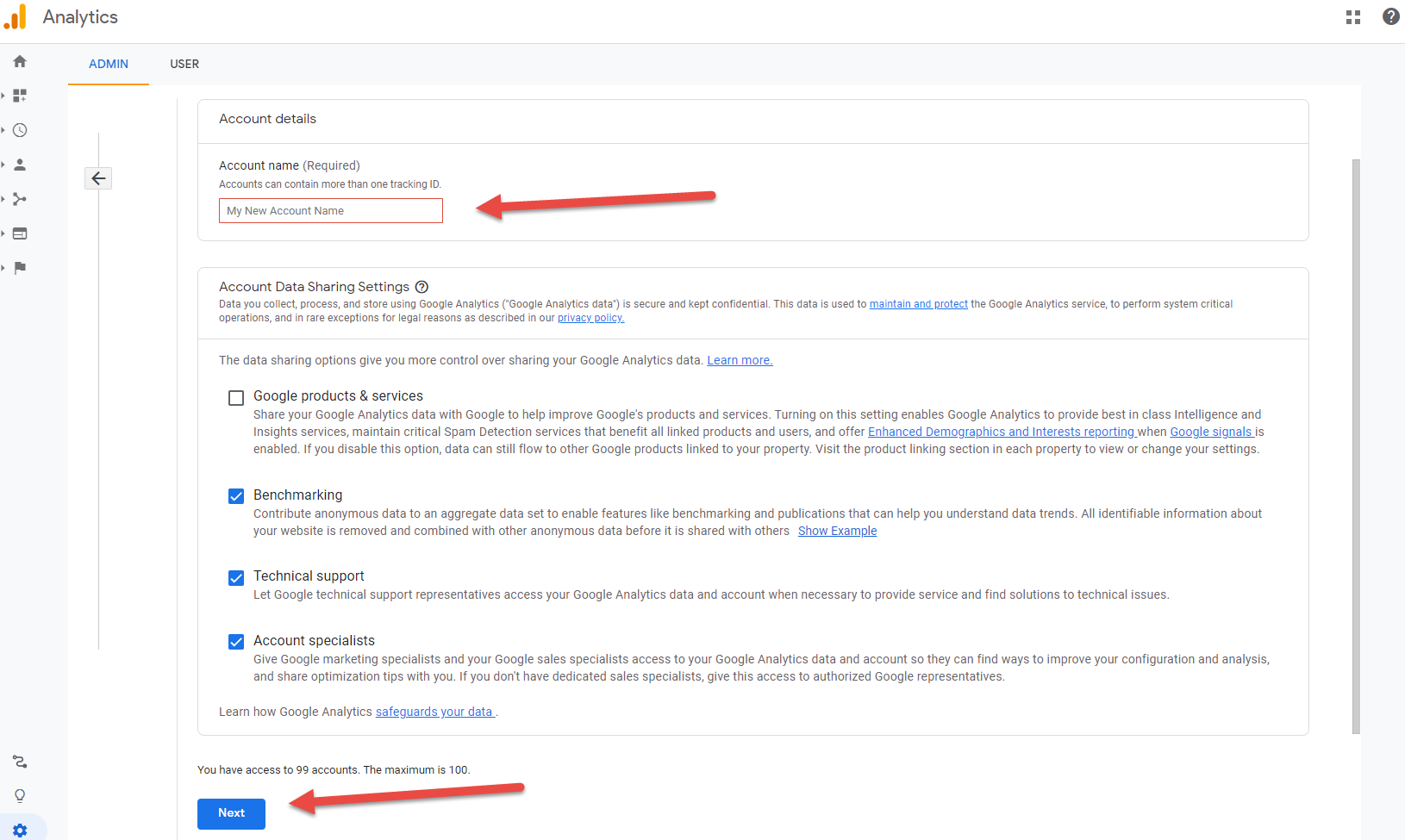Uncheck the Technical support checkbox
Viewport: 1405px width, 840px height.
pos(236,578)
